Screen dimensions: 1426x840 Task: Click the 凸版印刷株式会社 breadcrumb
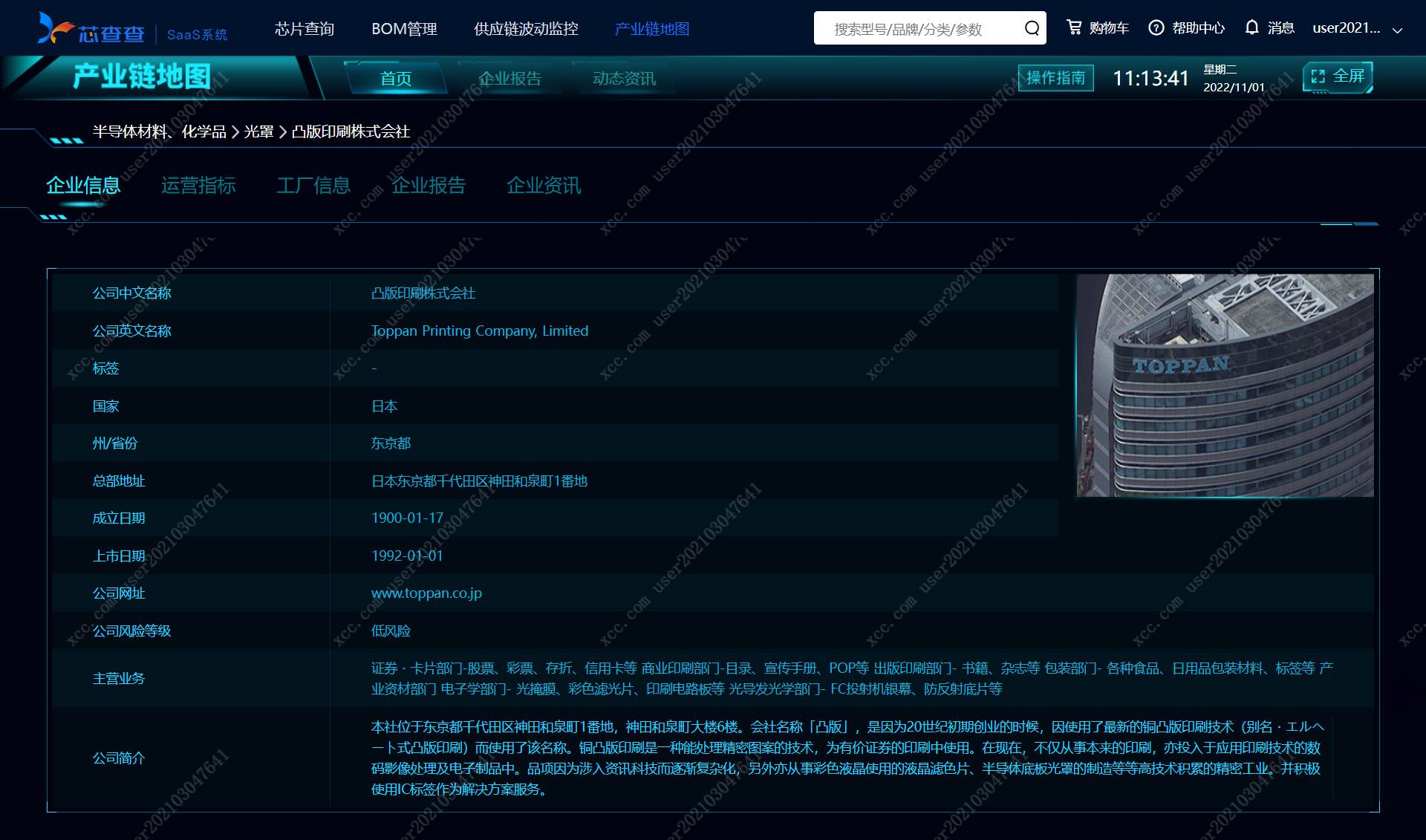click(351, 131)
